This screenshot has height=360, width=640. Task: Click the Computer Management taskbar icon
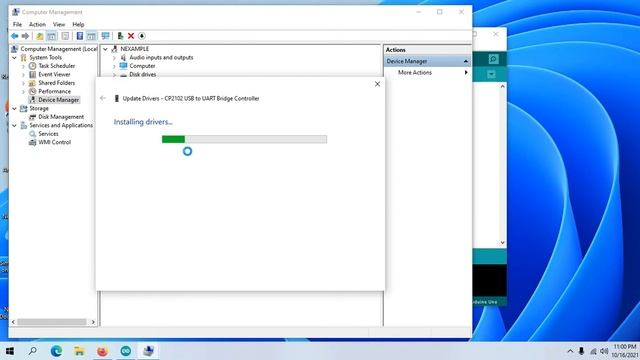(x=149, y=351)
